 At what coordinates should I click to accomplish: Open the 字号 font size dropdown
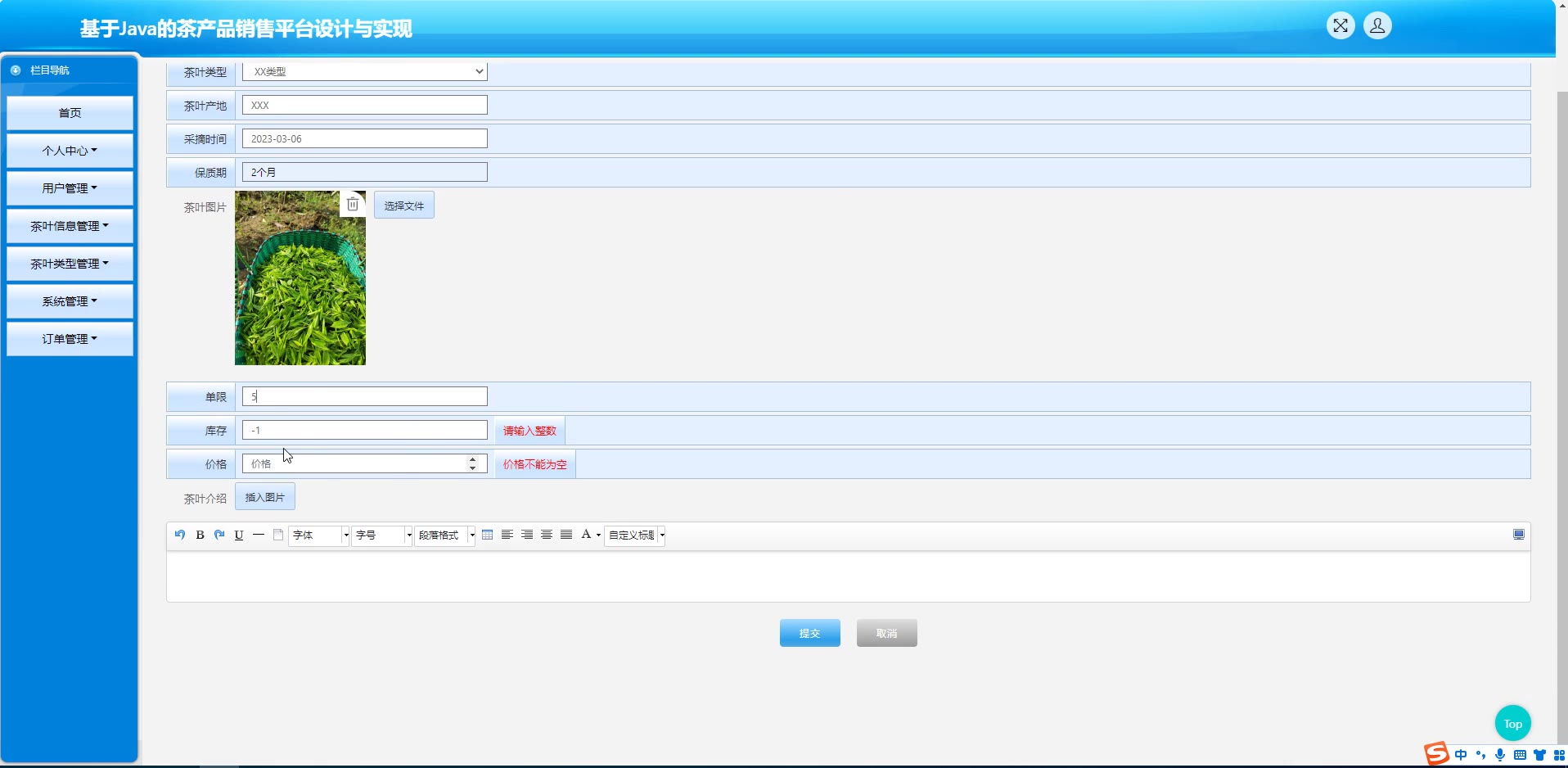[382, 535]
